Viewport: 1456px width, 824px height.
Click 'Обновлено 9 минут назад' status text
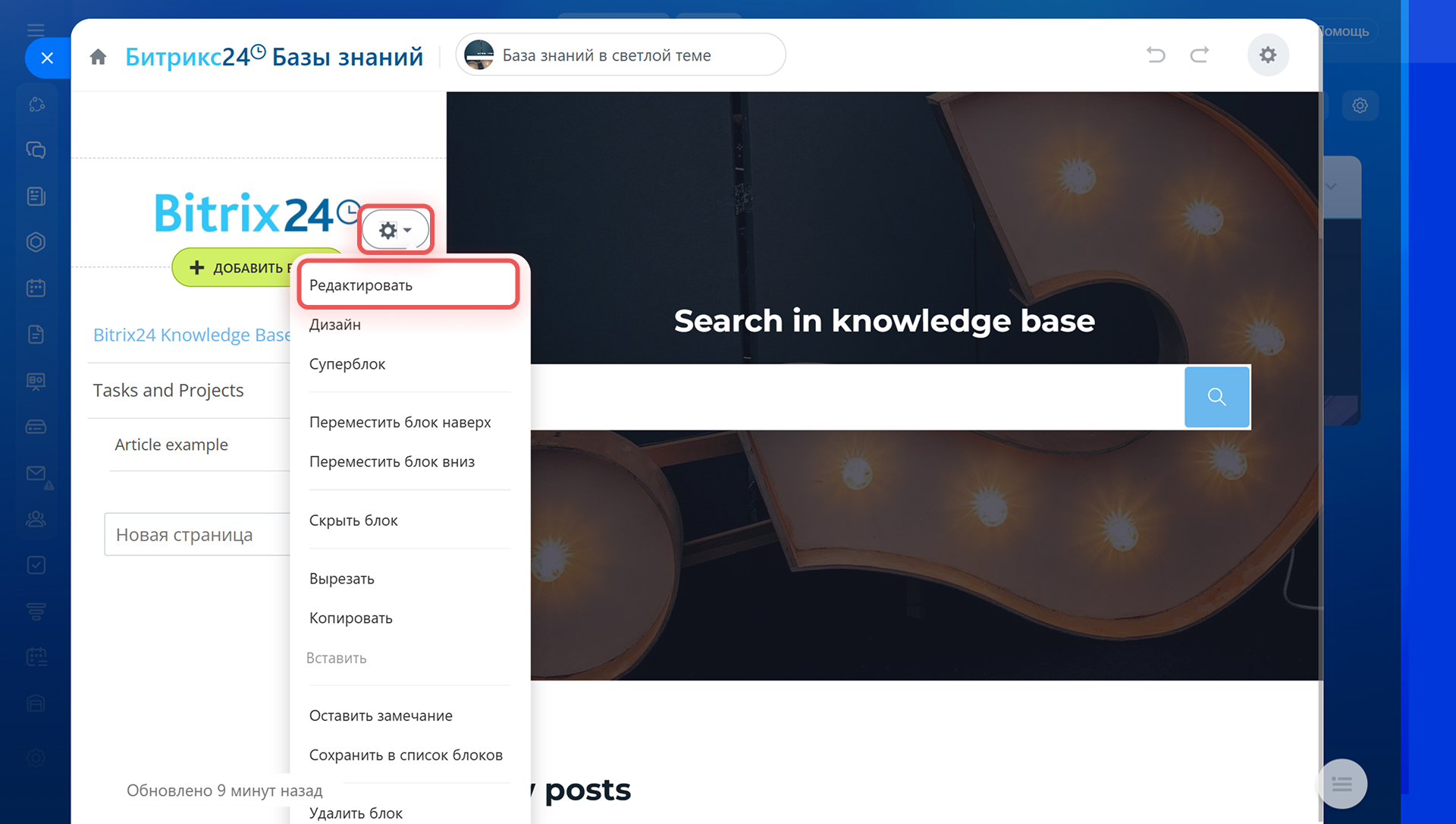pyautogui.click(x=224, y=791)
